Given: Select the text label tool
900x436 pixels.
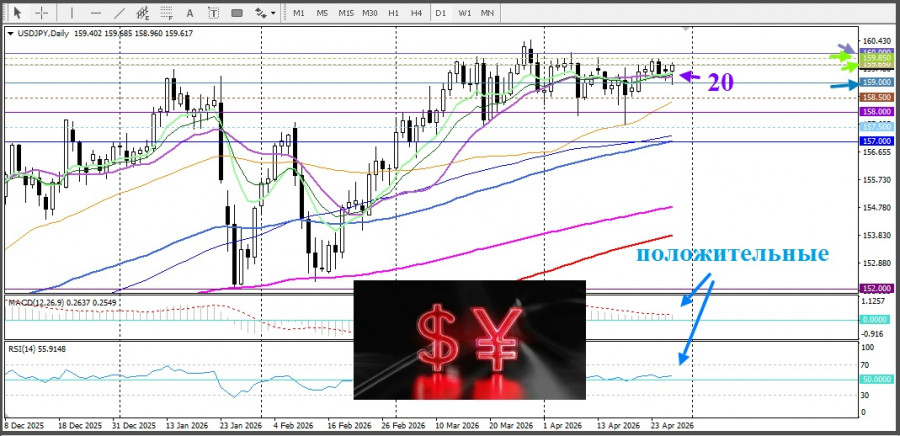Looking at the screenshot, I should coord(214,13).
